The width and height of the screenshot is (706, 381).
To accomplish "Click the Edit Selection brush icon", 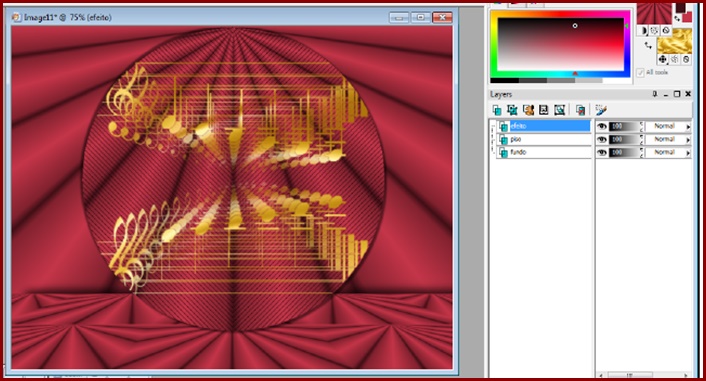I will (601, 109).
